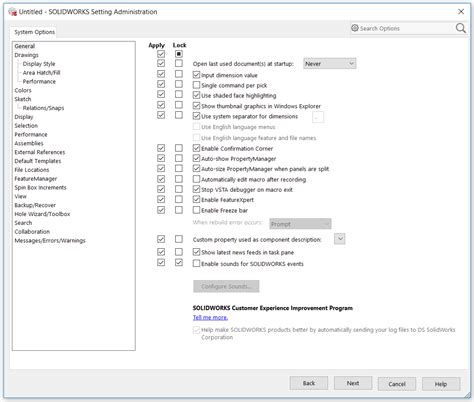Open the FeatureManager category

pos(36,179)
